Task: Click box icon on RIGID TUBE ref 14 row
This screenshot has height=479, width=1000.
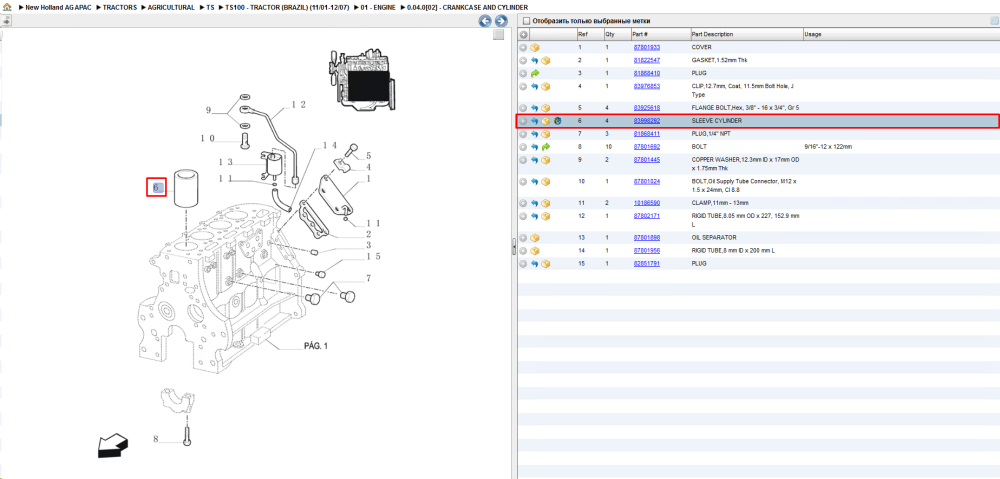Action: coord(534,251)
